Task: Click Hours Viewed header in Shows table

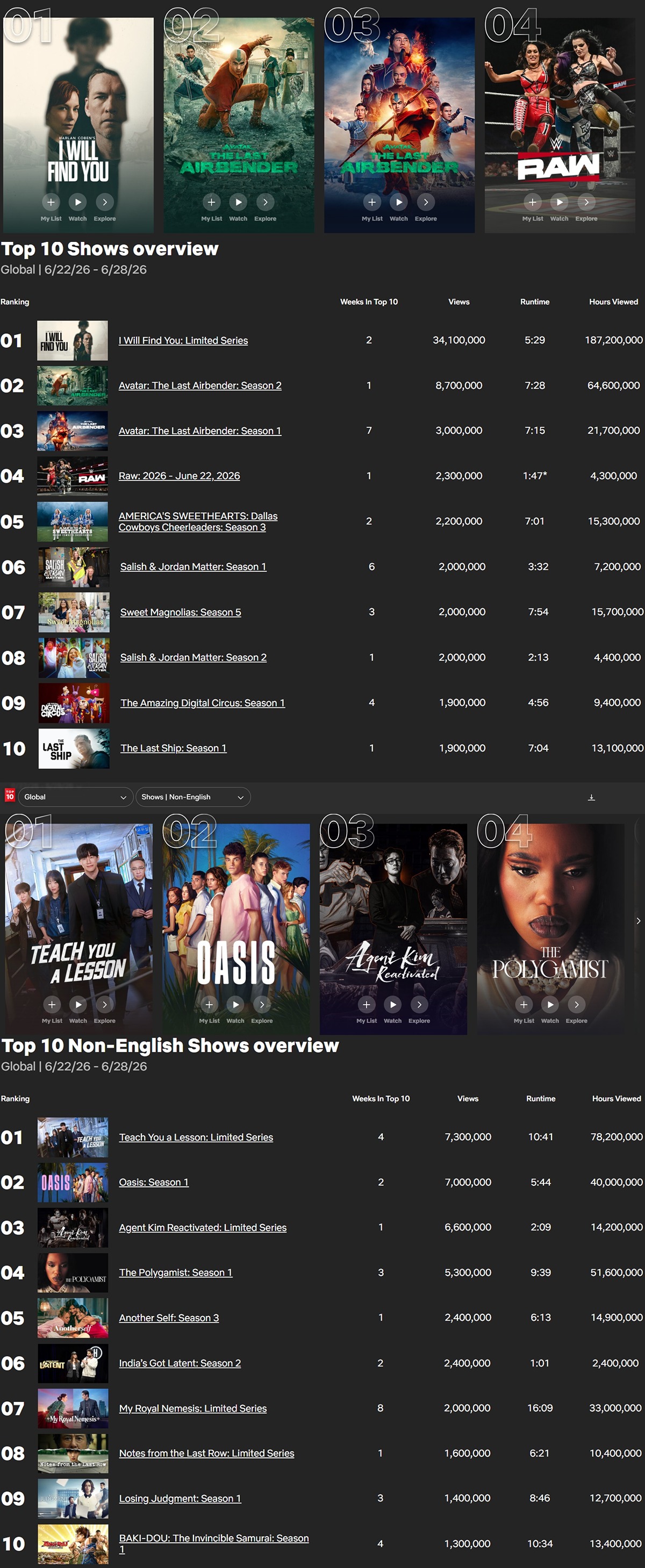Action: [x=613, y=302]
